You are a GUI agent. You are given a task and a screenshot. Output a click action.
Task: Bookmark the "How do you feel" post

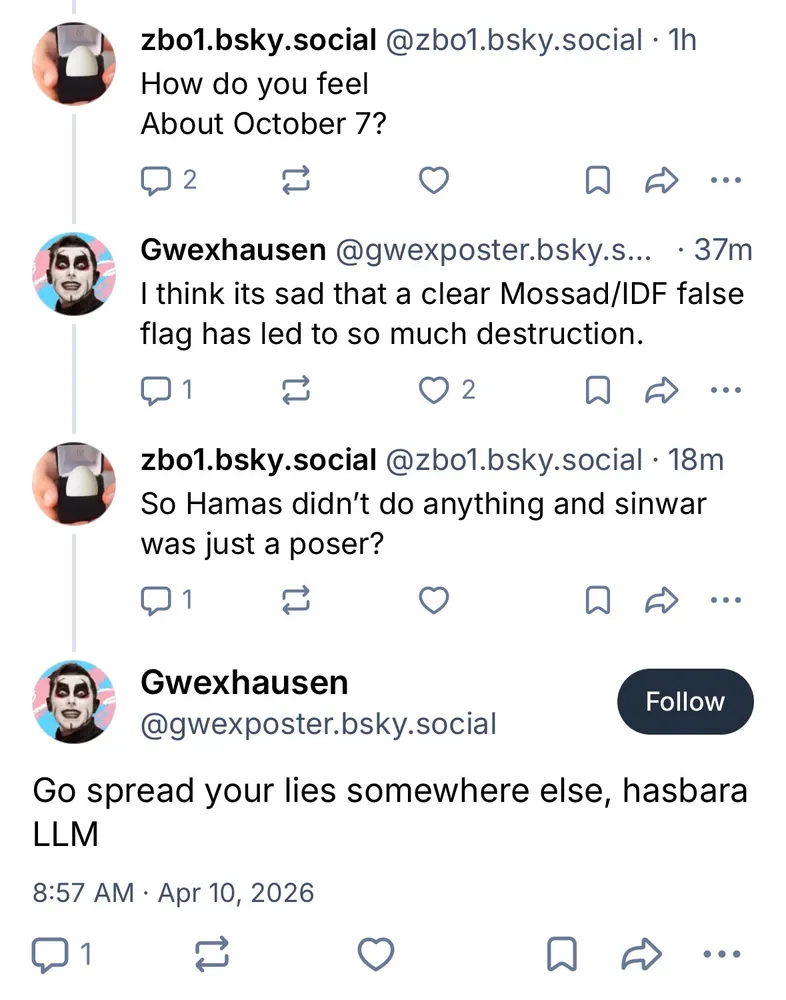597,180
